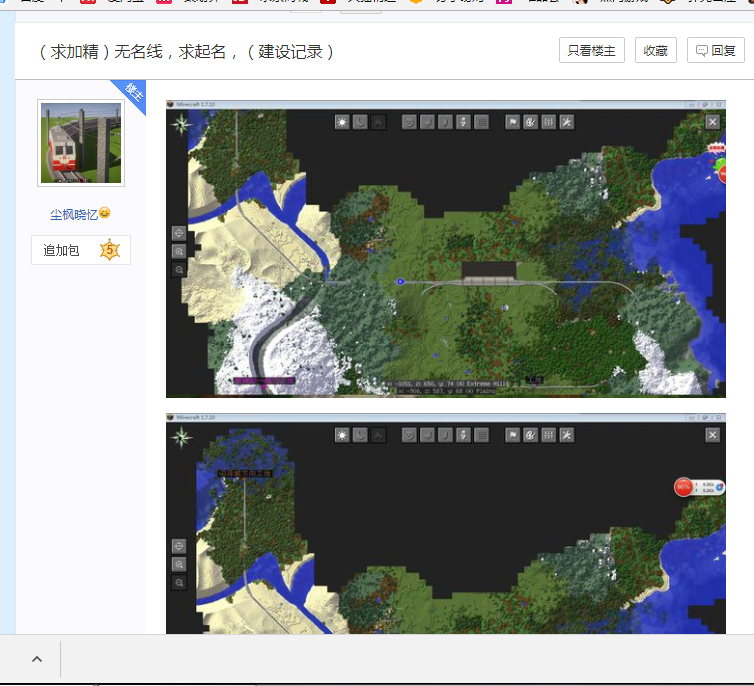Click red speed ball overlay in second map
Screen dimensions: 754x686
[x=683, y=487]
